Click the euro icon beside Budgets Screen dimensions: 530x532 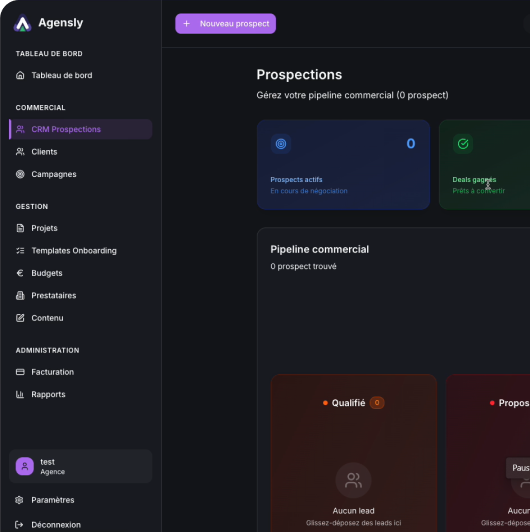(x=20, y=273)
